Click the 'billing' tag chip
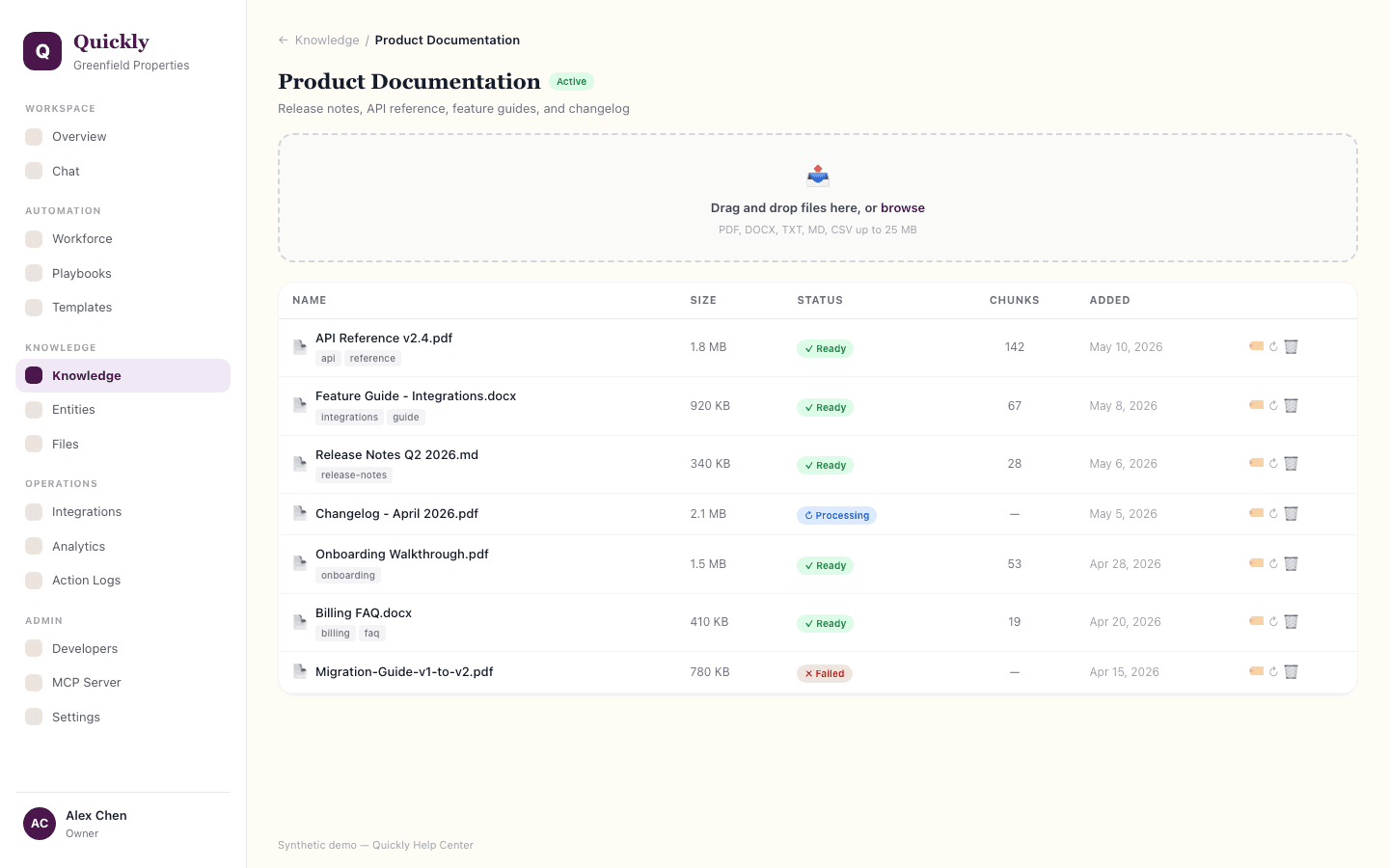The height and width of the screenshot is (868, 1389). click(336, 634)
